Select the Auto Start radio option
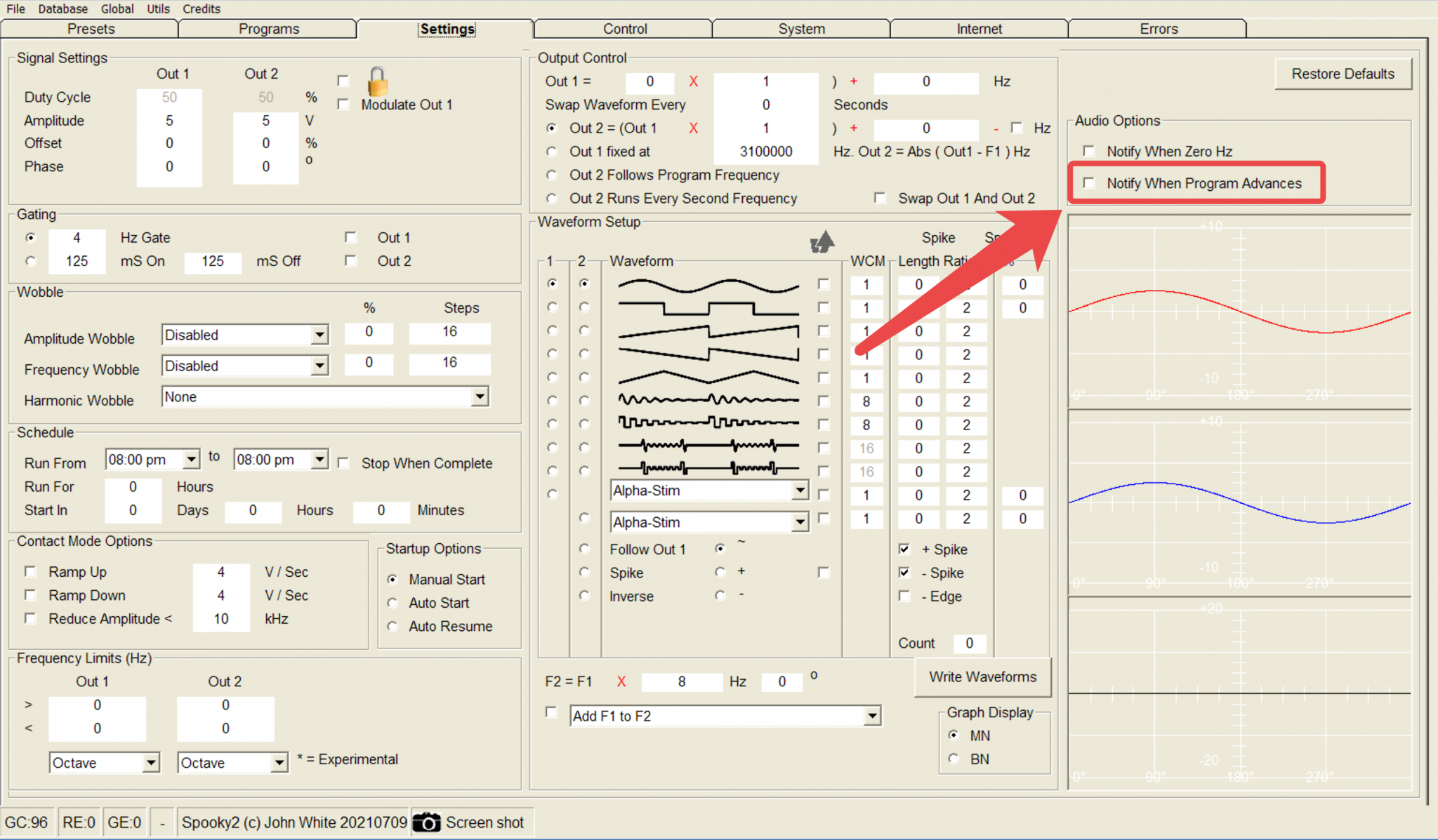The image size is (1438, 840). pyautogui.click(x=393, y=603)
